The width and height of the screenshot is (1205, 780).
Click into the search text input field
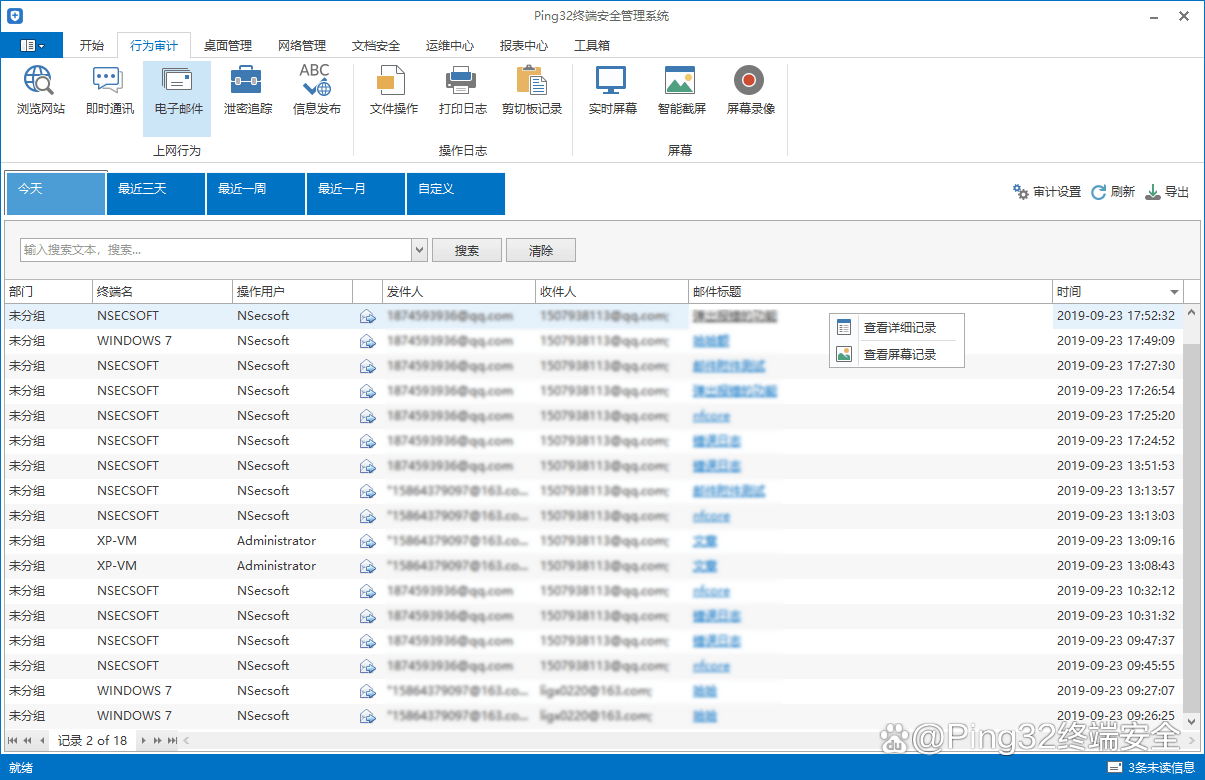216,250
